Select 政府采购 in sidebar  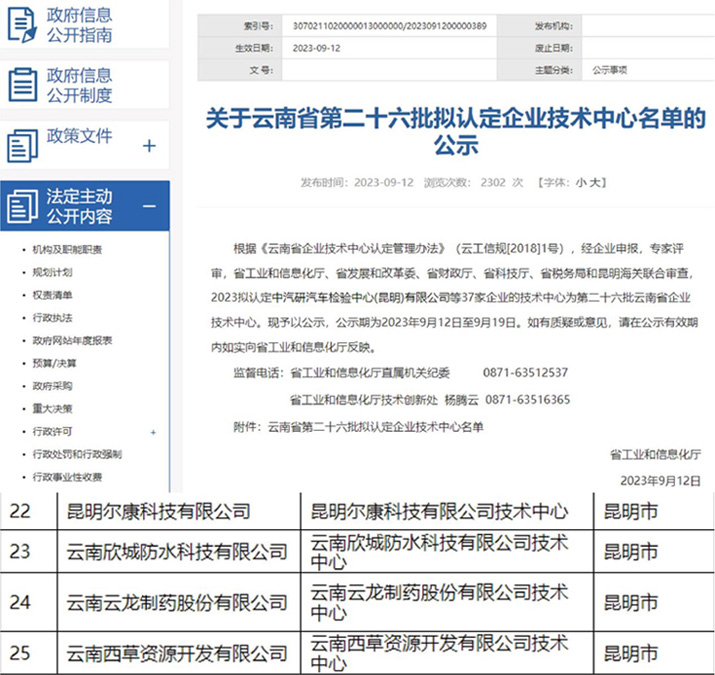[x=53, y=386]
